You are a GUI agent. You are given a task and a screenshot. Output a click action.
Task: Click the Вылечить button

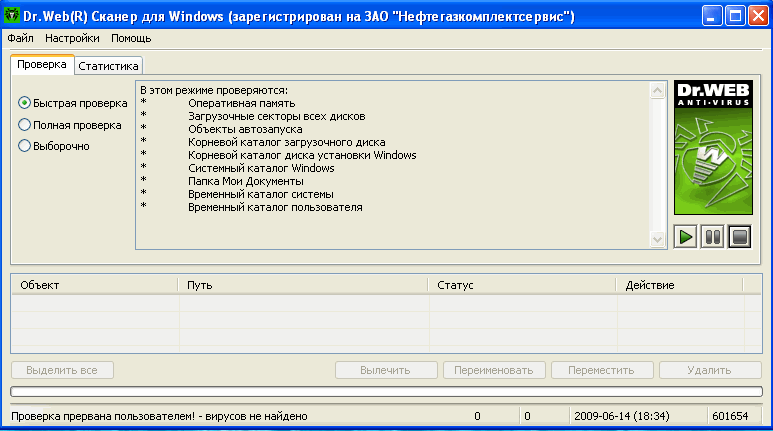click(x=386, y=370)
